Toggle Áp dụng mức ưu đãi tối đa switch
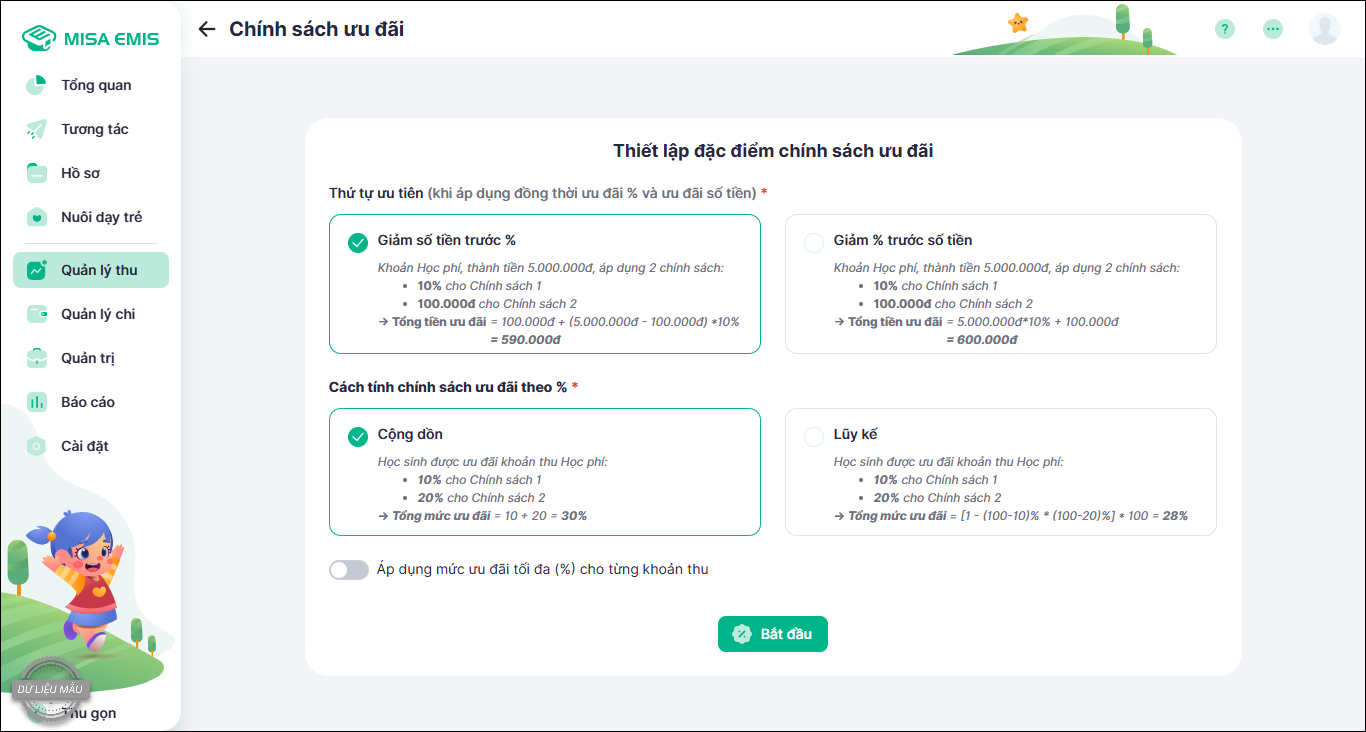1366x732 pixels. pyautogui.click(x=349, y=570)
